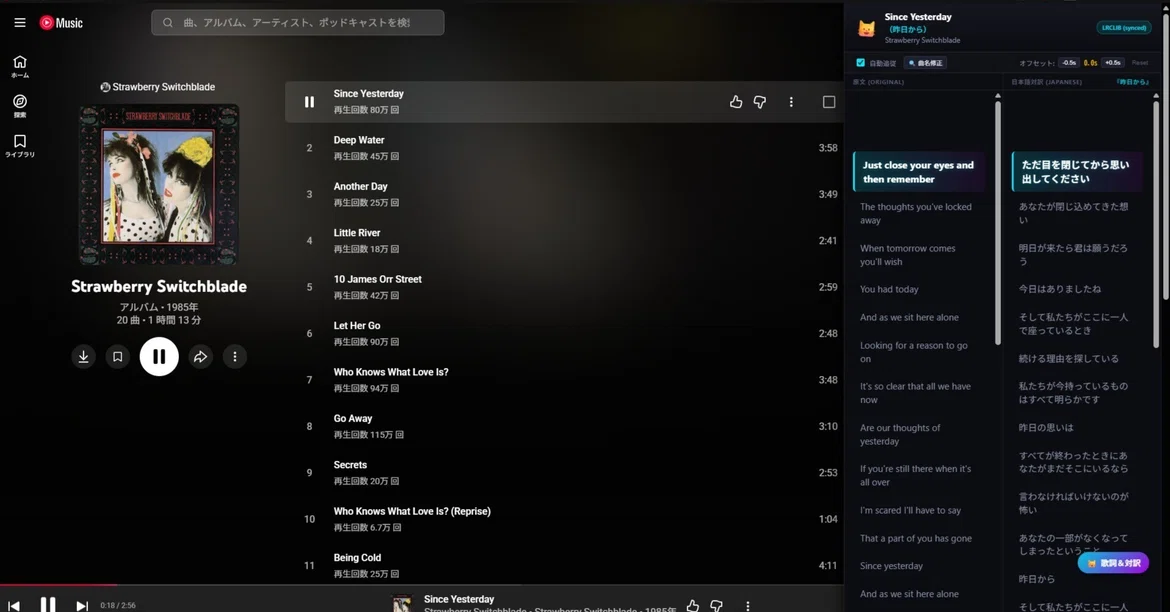
Task: Tick the Since Yesterday row selection checkbox
Action: [x=829, y=102]
